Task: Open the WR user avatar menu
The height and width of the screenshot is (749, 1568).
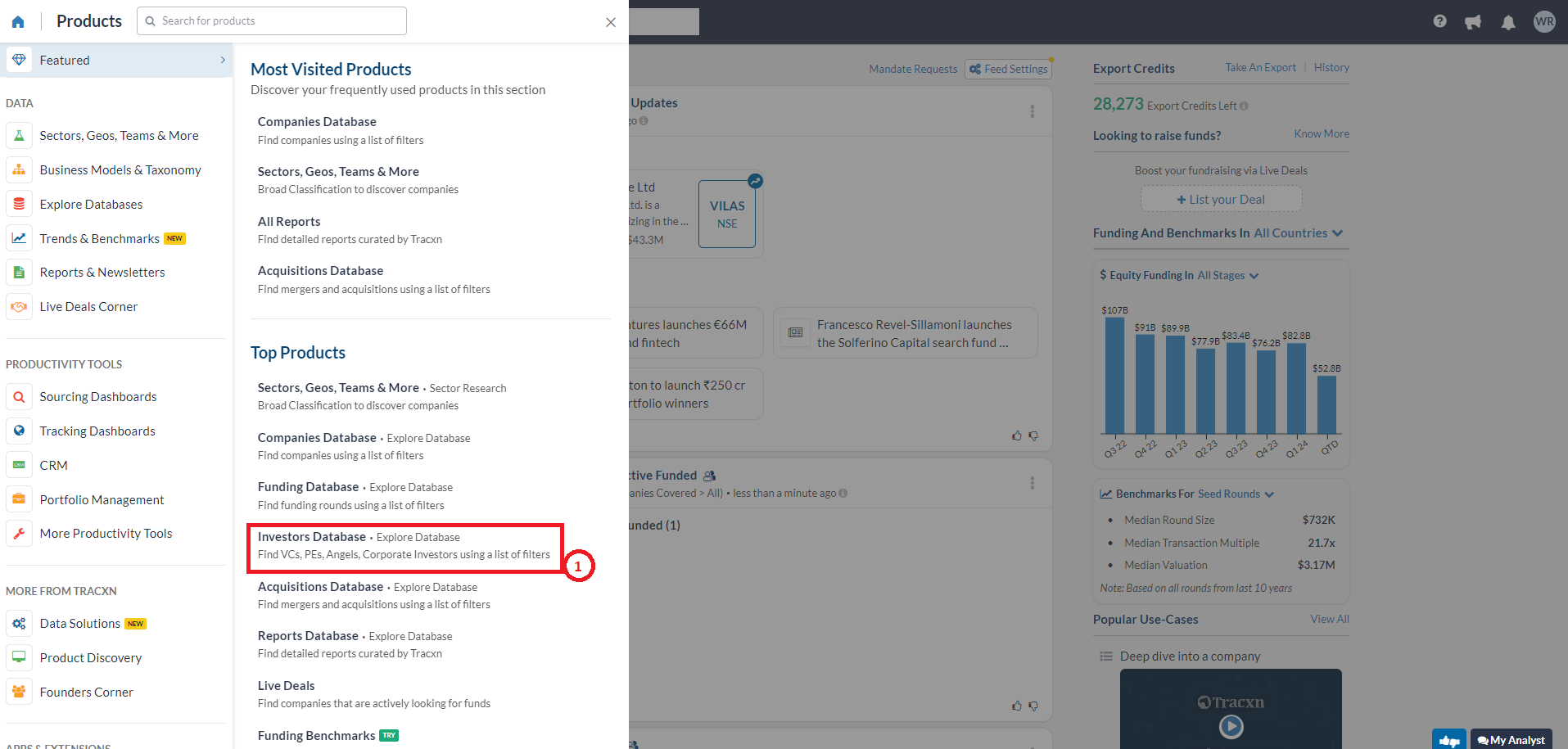Action: point(1544,21)
